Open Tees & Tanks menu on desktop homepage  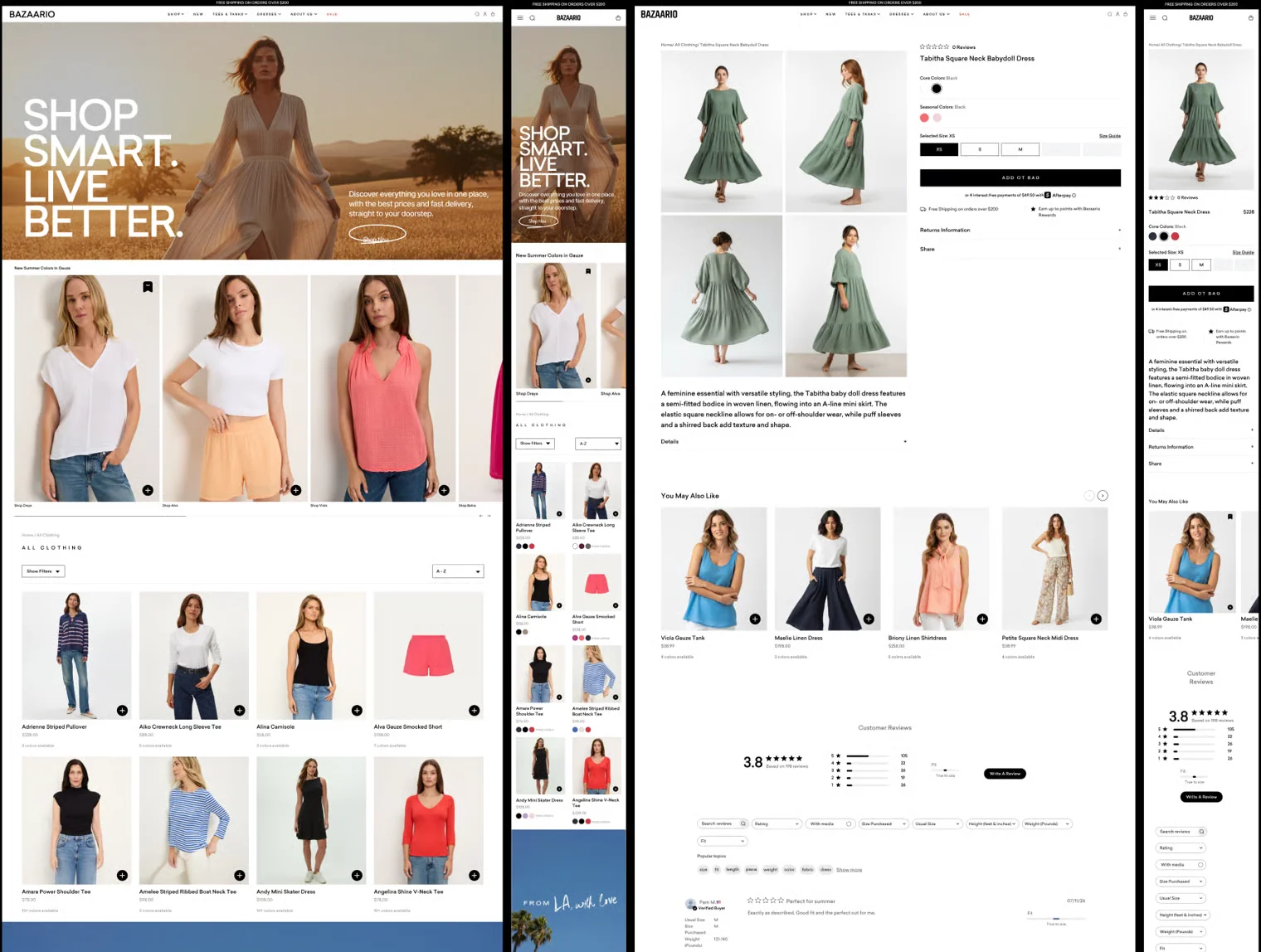[x=230, y=14]
